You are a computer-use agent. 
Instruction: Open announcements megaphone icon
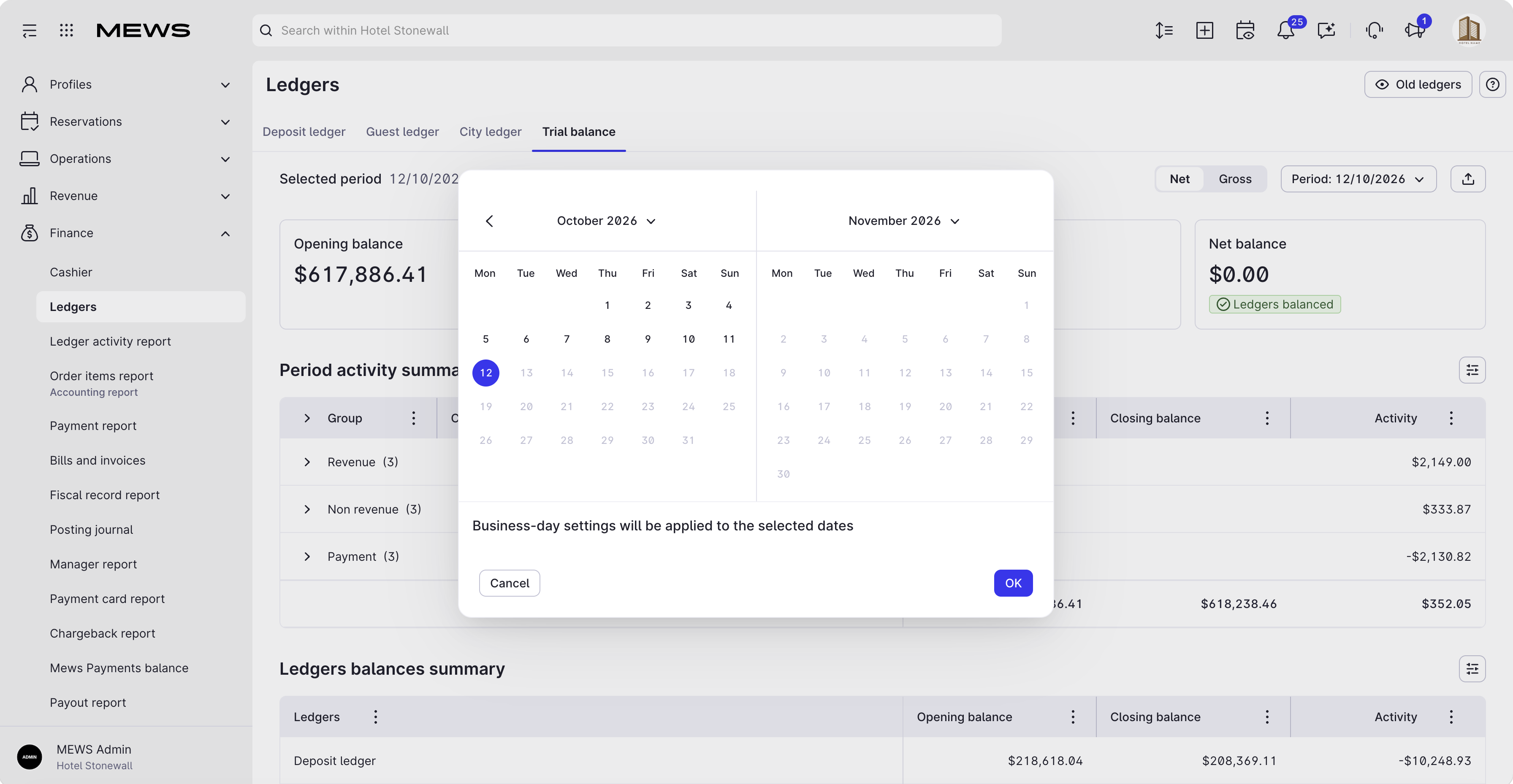coord(1415,30)
